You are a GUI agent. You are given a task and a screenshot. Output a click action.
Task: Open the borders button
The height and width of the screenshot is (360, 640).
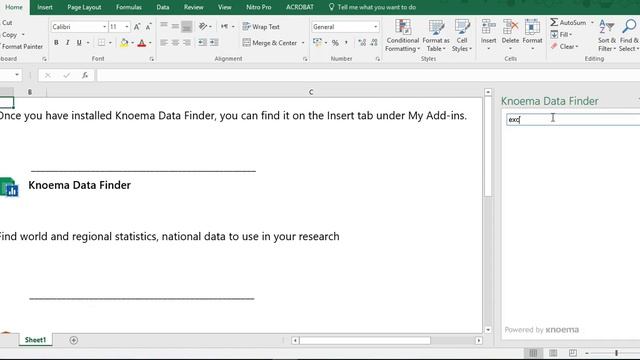[101, 43]
